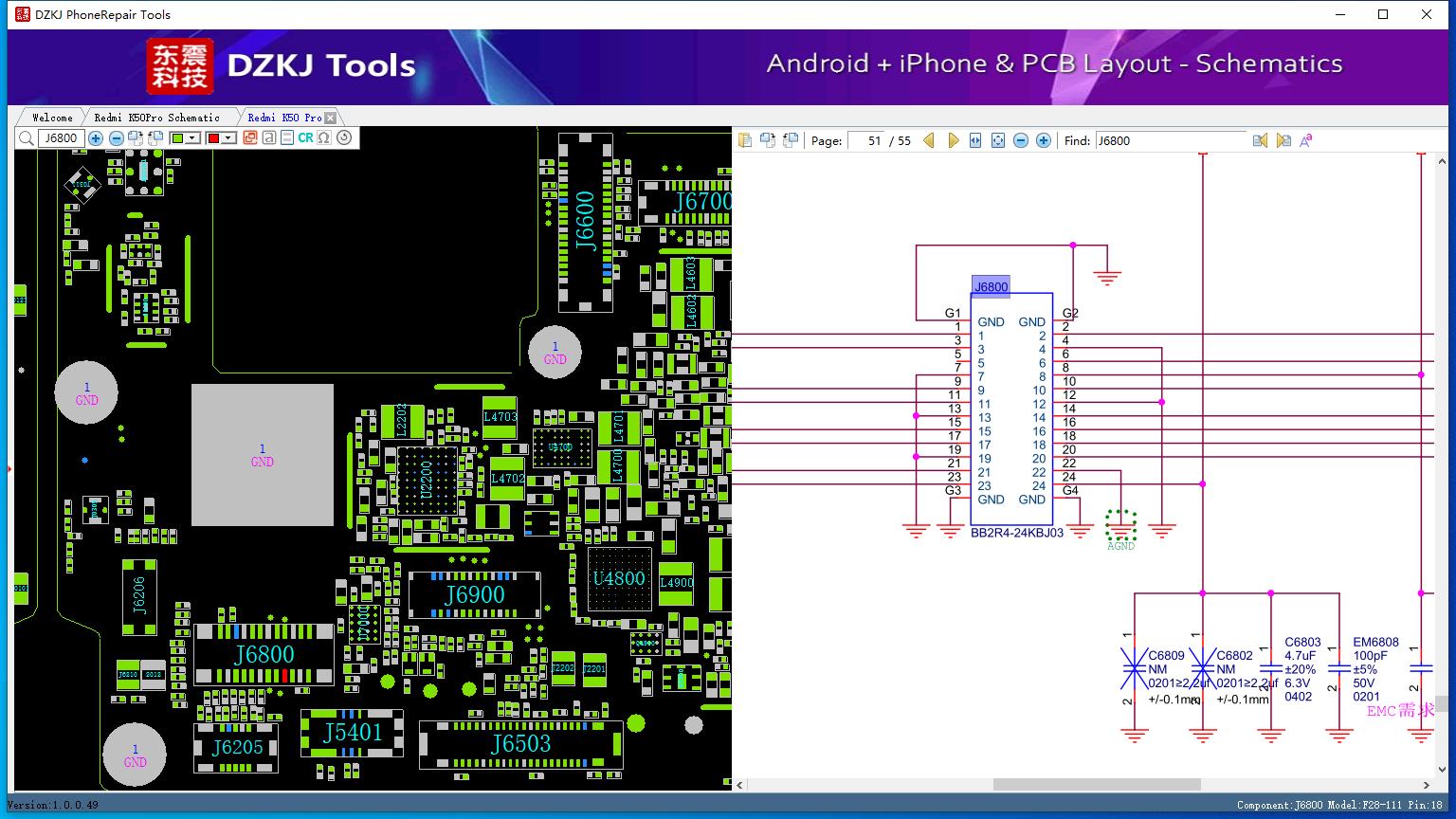Zoom out on the PCB layout view

(x=116, y=138)
